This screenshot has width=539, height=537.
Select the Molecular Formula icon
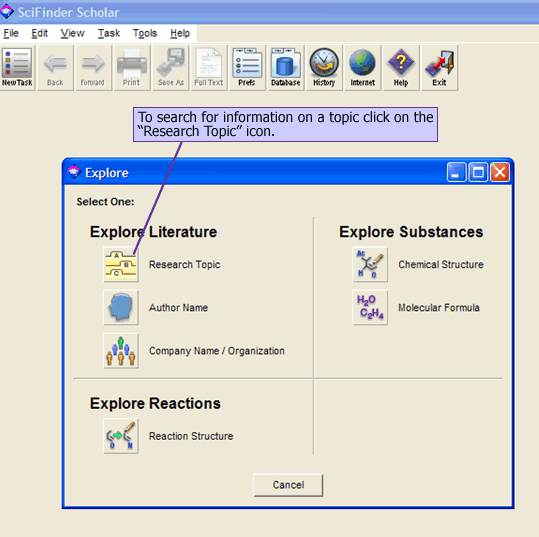point(370,307)
